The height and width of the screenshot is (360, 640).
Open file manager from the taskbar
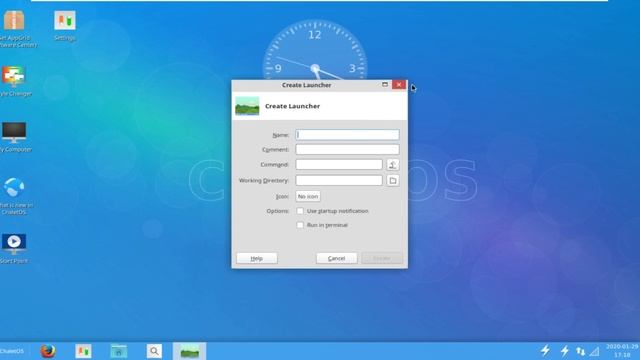click(x=119, y=351)
